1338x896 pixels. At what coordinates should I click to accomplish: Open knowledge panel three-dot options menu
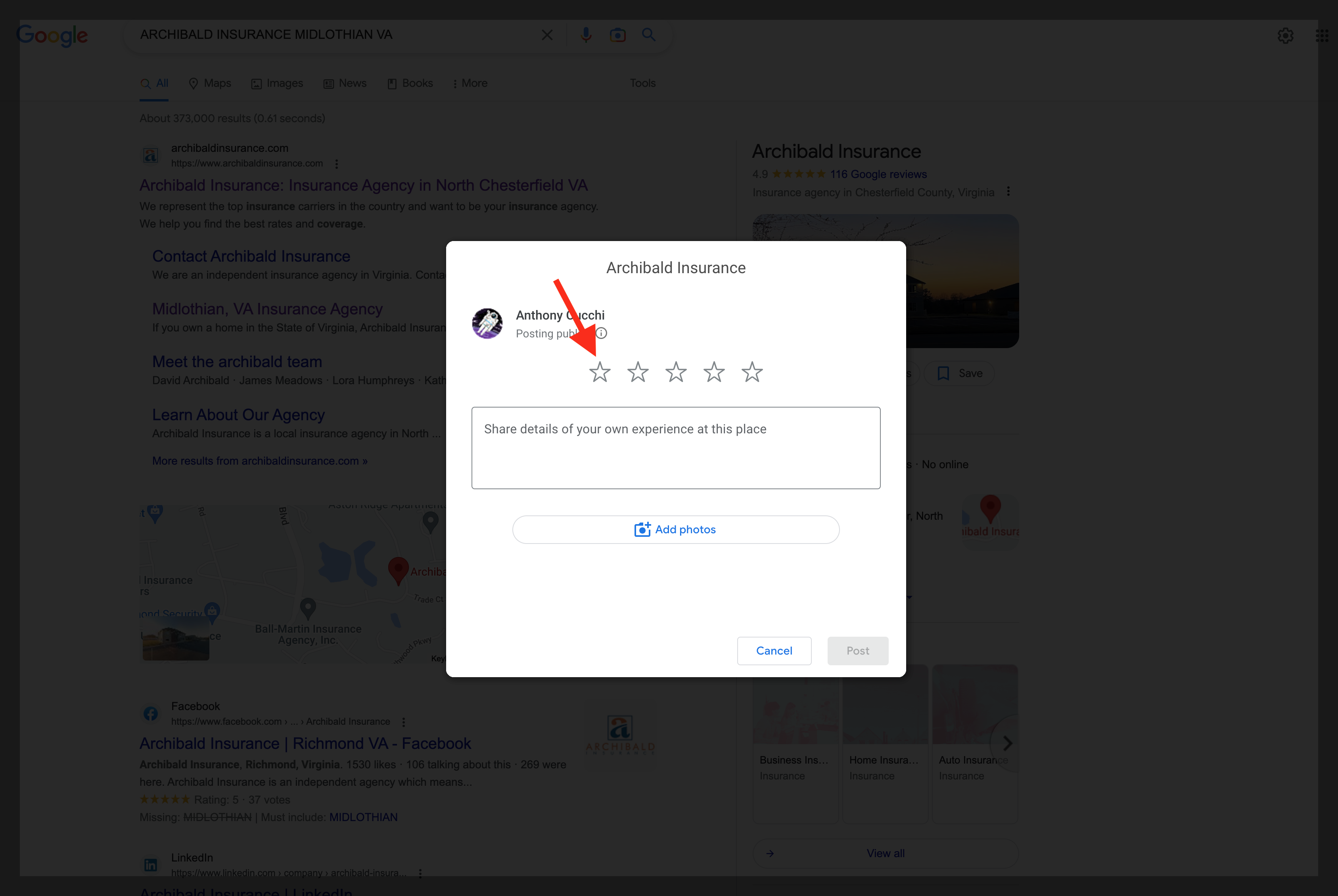pyautogui.click(x=1008, y=191)
